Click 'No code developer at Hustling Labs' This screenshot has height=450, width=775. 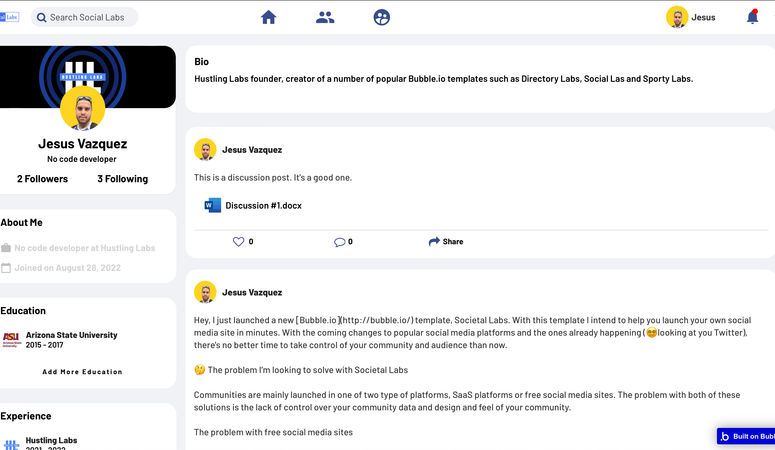(85, 248)
